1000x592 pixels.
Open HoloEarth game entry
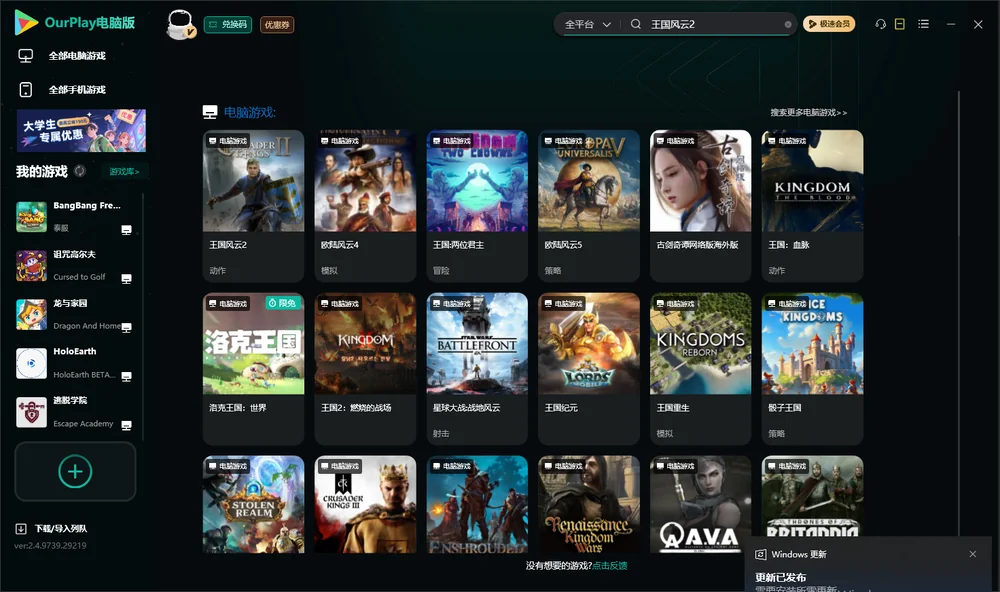tap(75, 363)
